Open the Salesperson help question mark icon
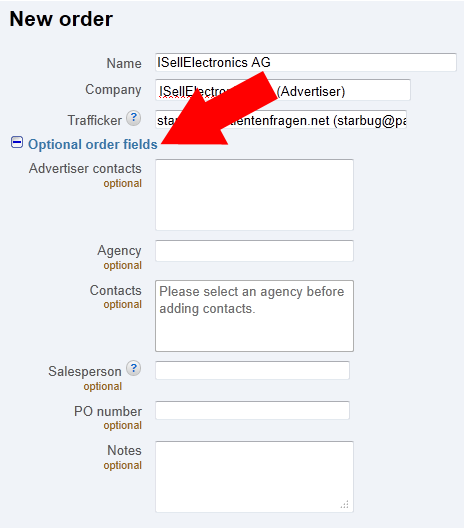This screenshot has width=464, height=528. (133, 368)
